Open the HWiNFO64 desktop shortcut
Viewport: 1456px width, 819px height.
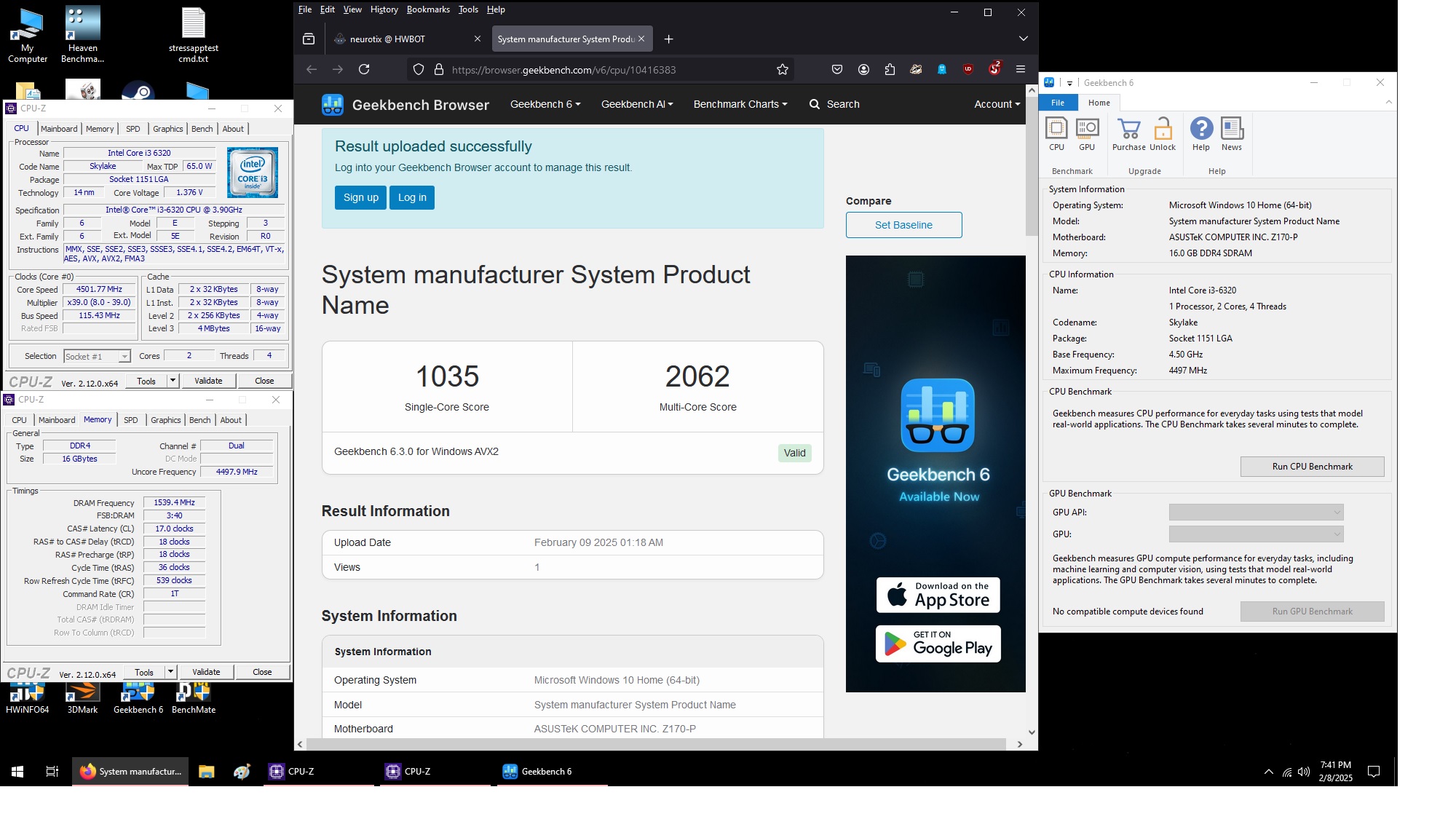tap(28, 697)
